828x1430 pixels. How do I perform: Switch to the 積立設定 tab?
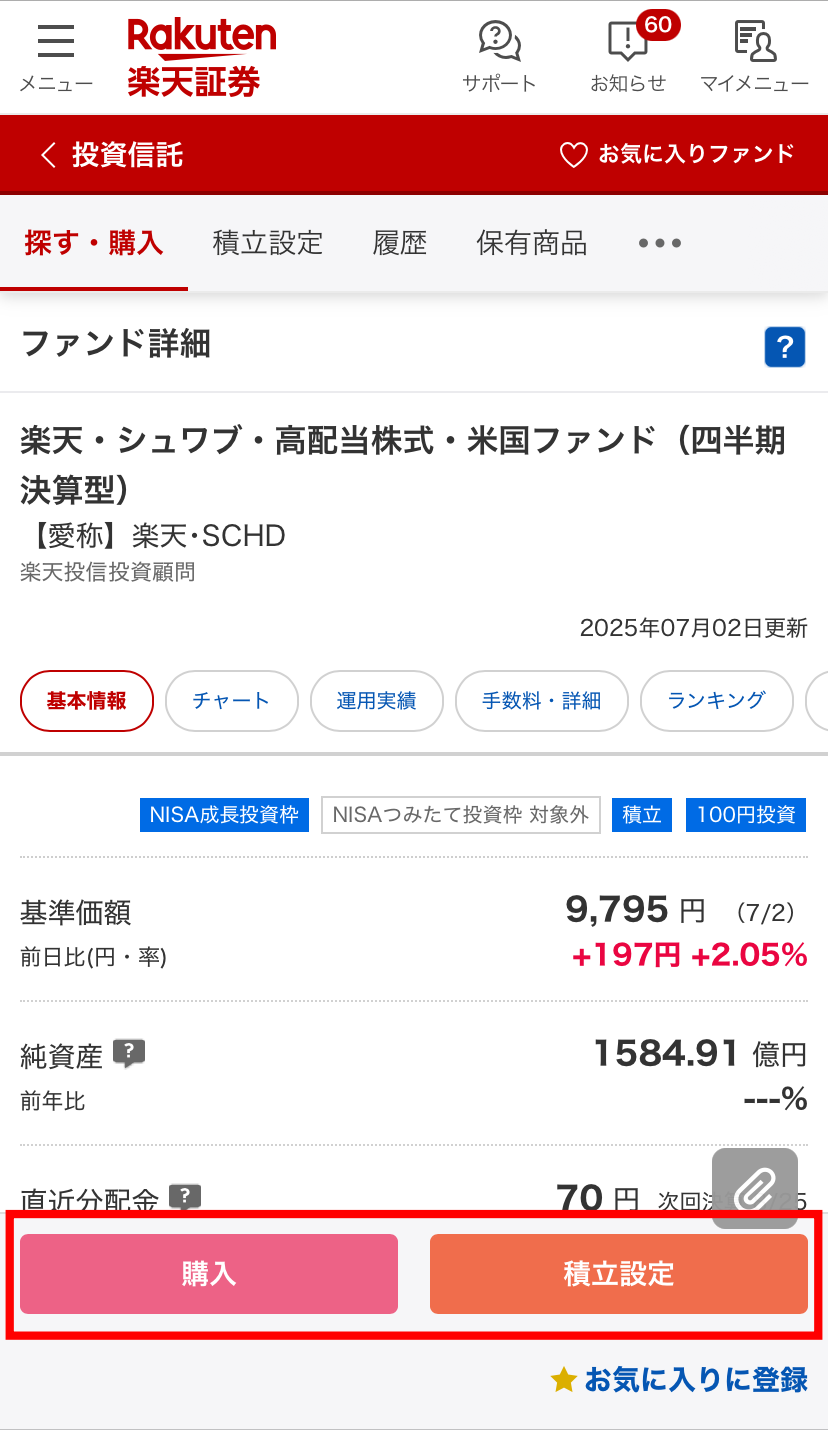coord(268,243)
